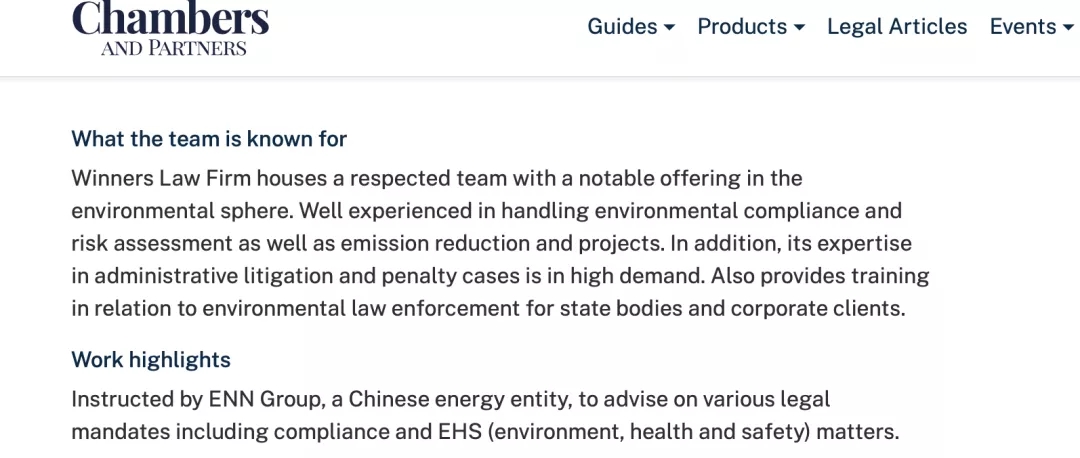1080x458 pixels.
Task: Expand the caret arrow beside Events
Action: click(x=1068, y=28)
